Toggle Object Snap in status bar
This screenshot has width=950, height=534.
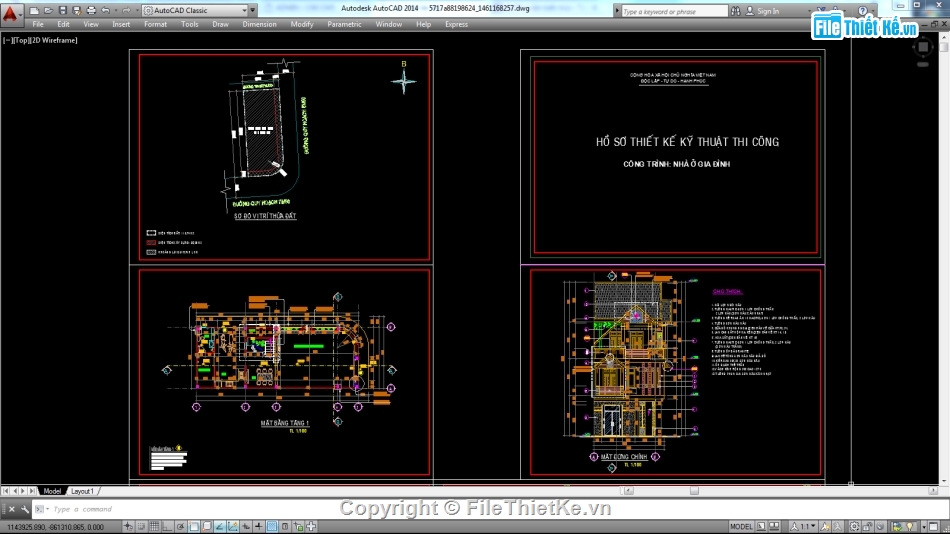point(194,527)
